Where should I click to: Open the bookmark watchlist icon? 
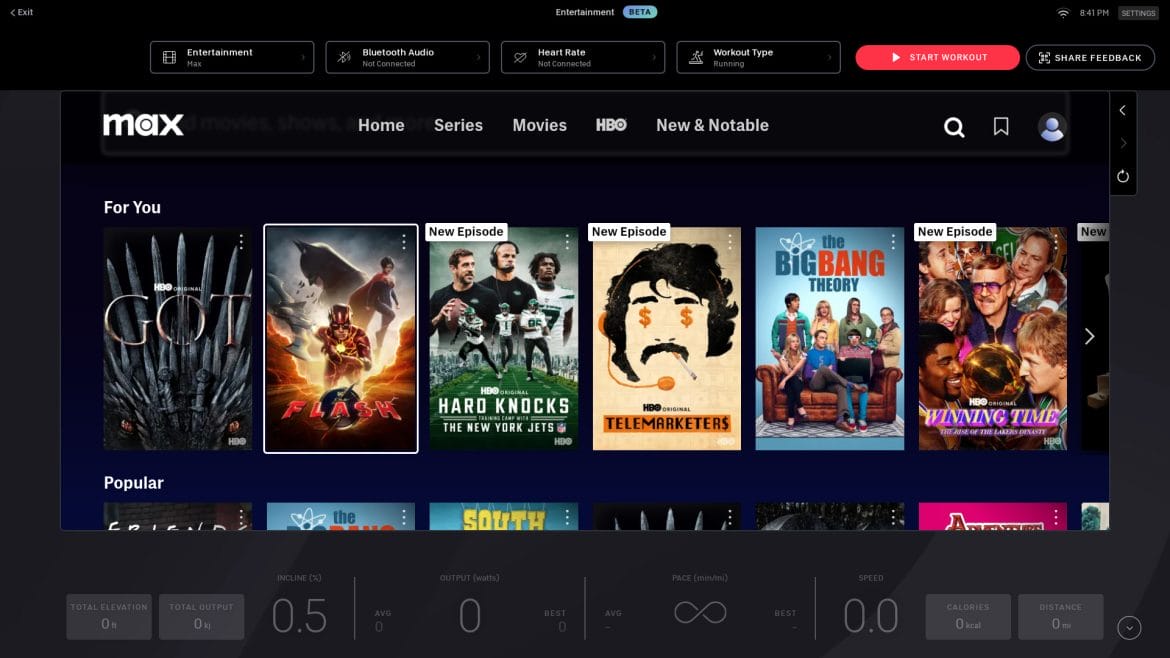coord(1001,126)
